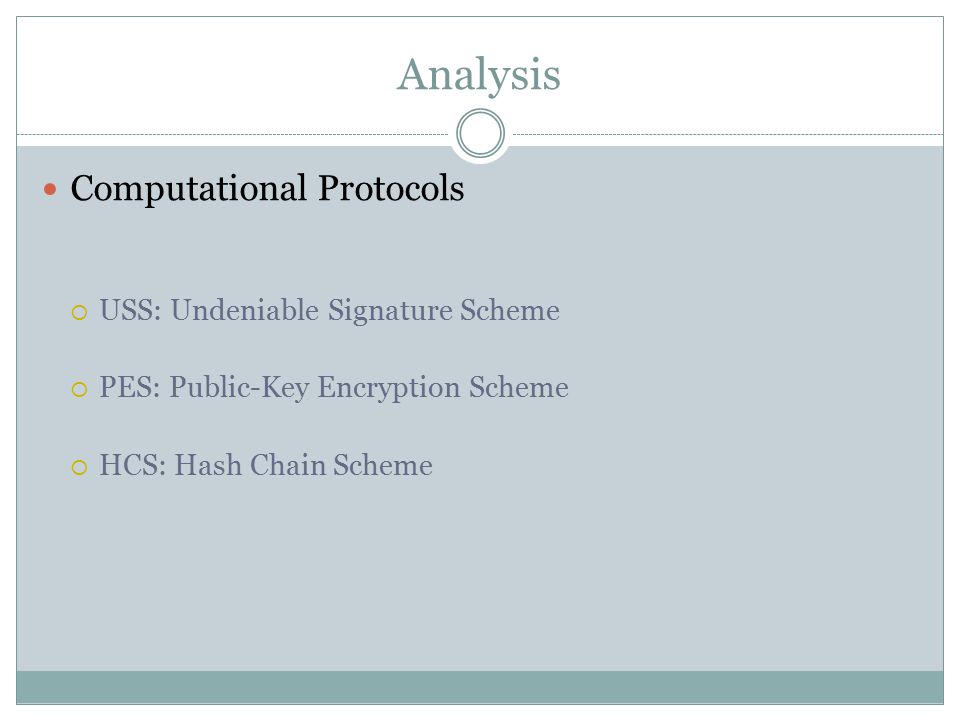Click the slide title Analysis
This screenshot has width=960, height=720.
[479, 75]
